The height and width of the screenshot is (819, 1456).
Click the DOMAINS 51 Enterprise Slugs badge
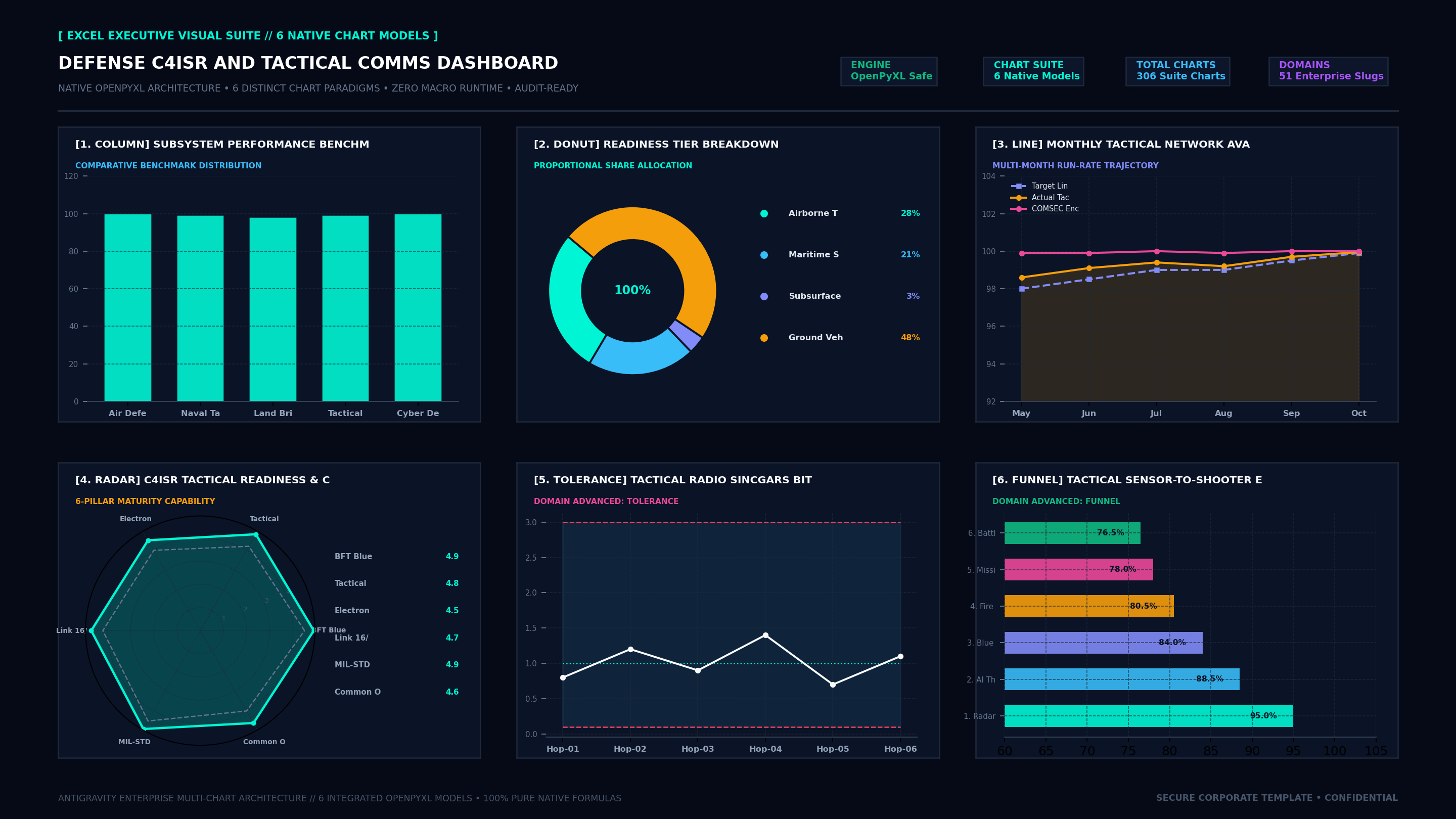coord(1328,71)
